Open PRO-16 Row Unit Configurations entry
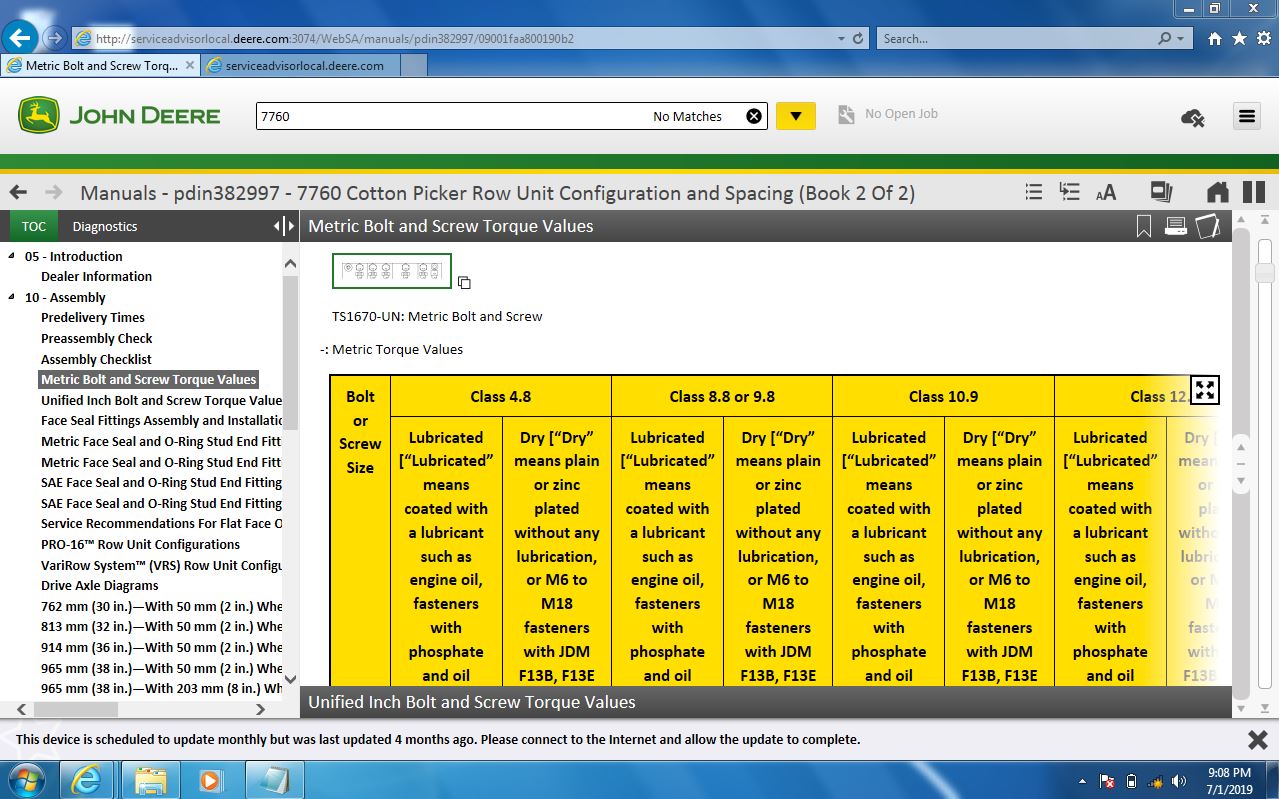Screen dimensions: 1279x799 (x=140, y=545)
